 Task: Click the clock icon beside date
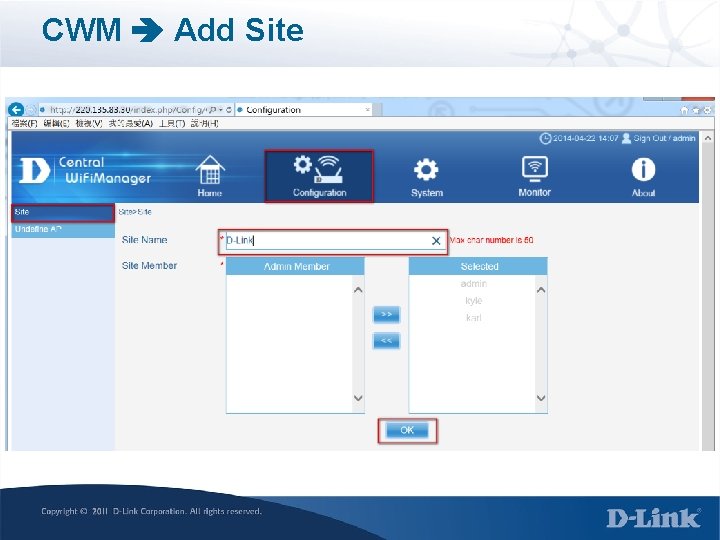coord(545,138)
